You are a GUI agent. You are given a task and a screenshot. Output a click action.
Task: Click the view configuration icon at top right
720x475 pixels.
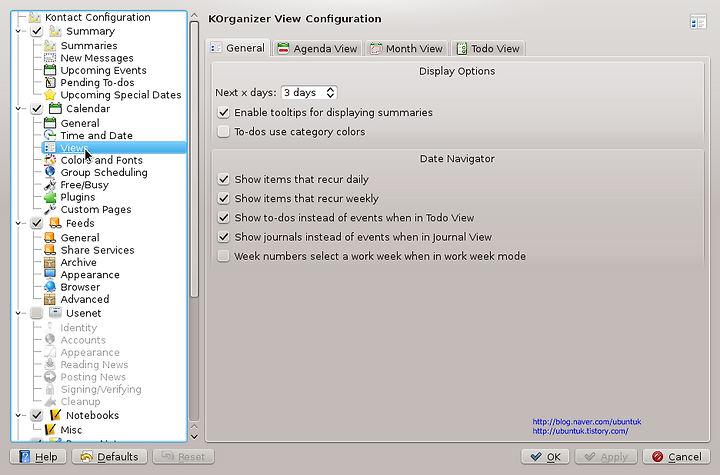pos(698,22)
